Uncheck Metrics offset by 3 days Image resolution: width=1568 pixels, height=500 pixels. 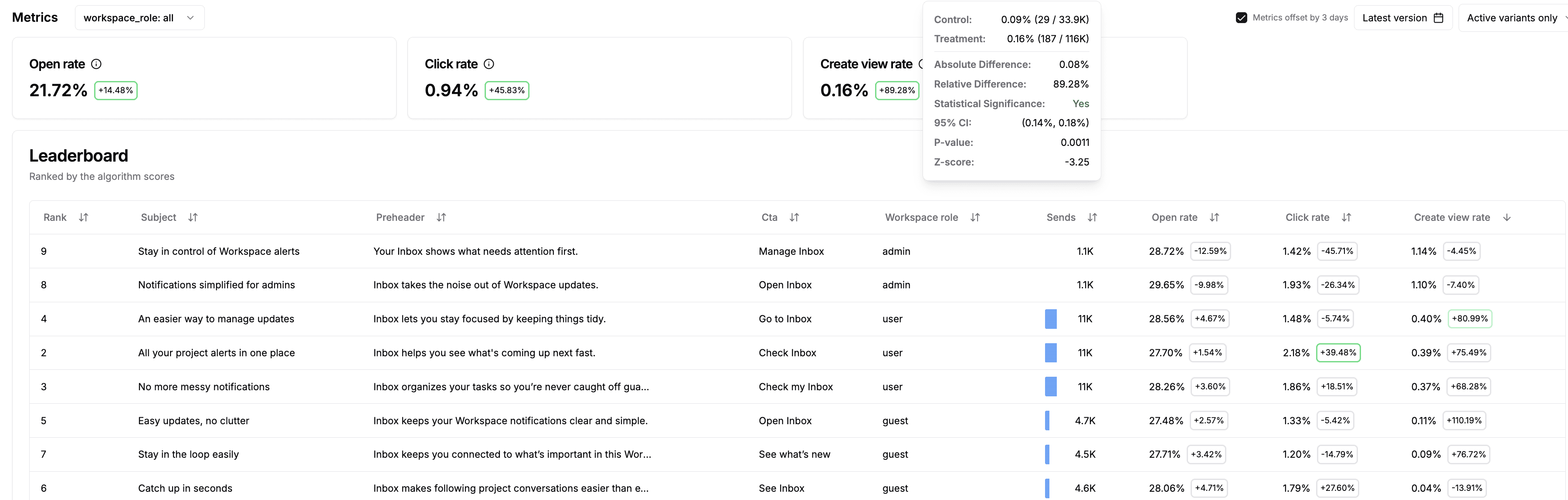1242,18
